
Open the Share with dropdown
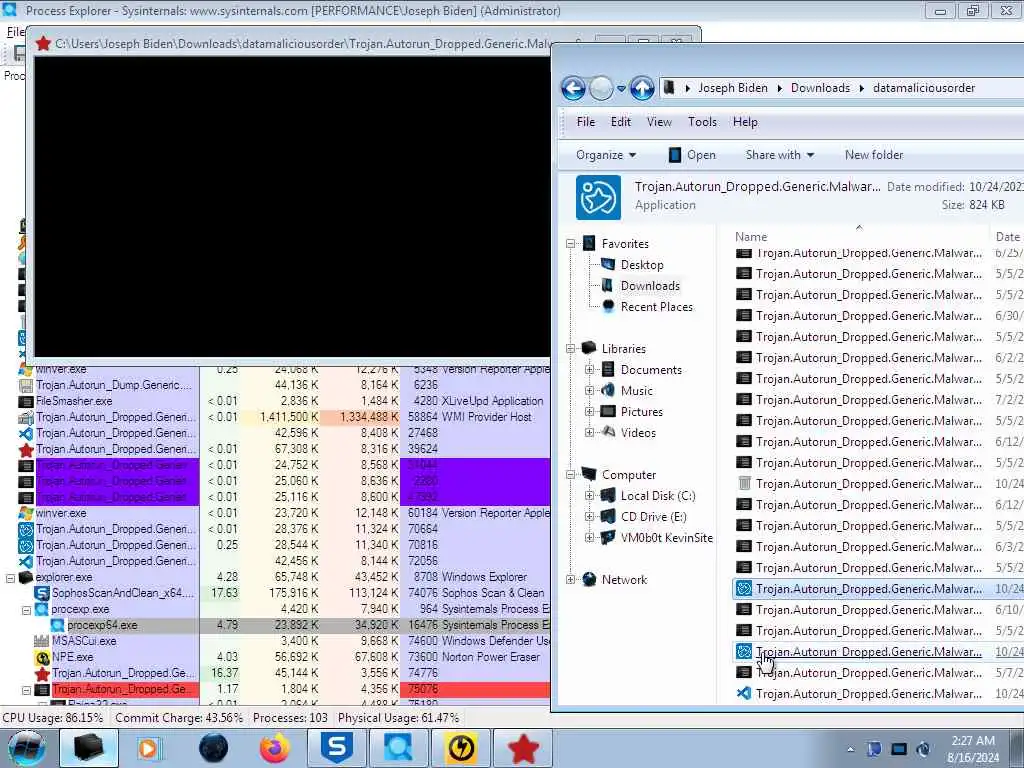click(x=780, y=155)
